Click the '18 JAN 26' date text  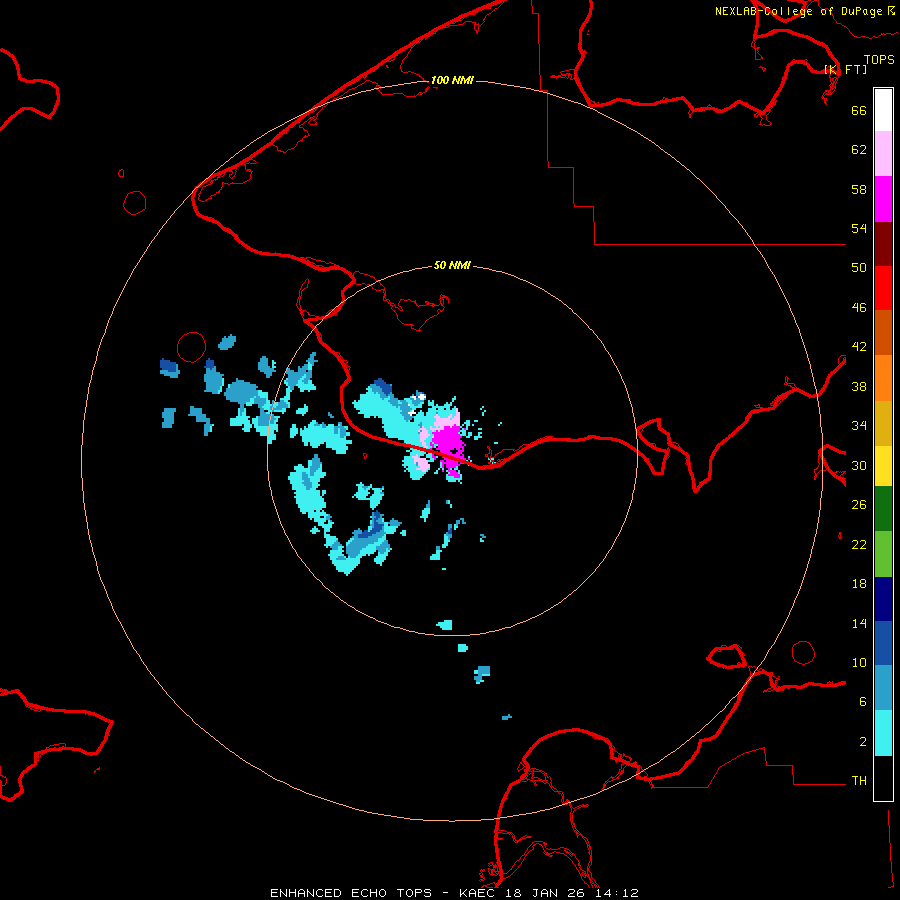click(x=545, y=893)
